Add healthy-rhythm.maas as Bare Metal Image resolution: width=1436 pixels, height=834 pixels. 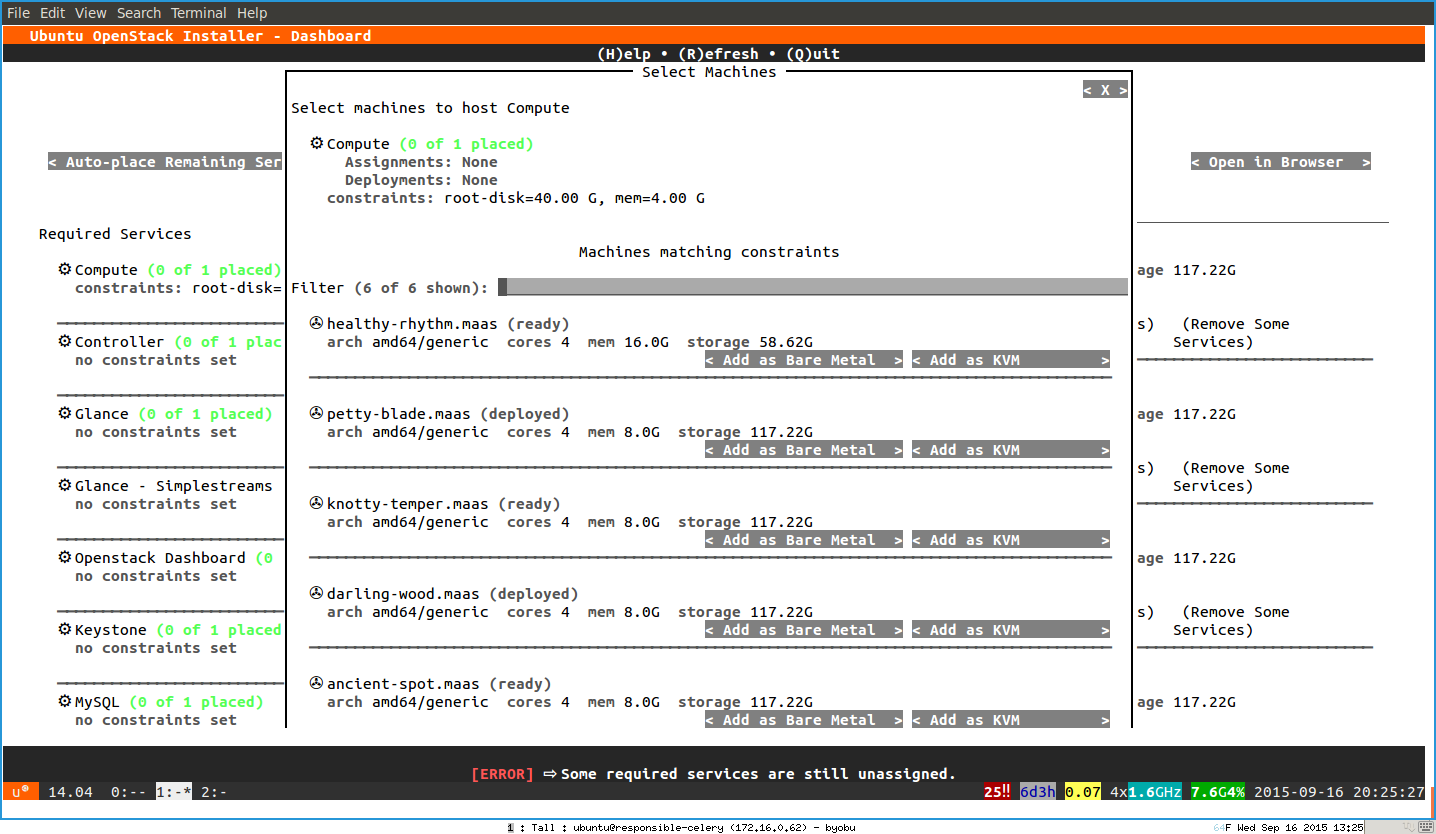[x=804, y=360]
